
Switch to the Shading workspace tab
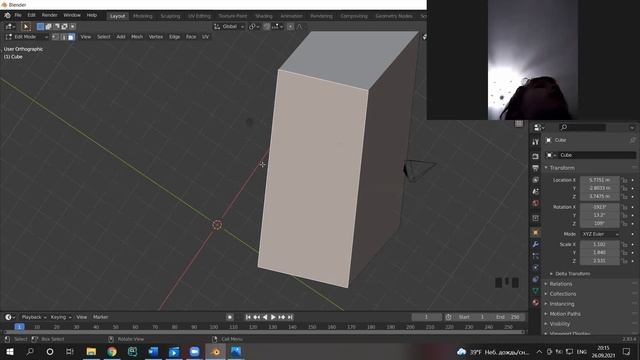(x=264, y=16)
